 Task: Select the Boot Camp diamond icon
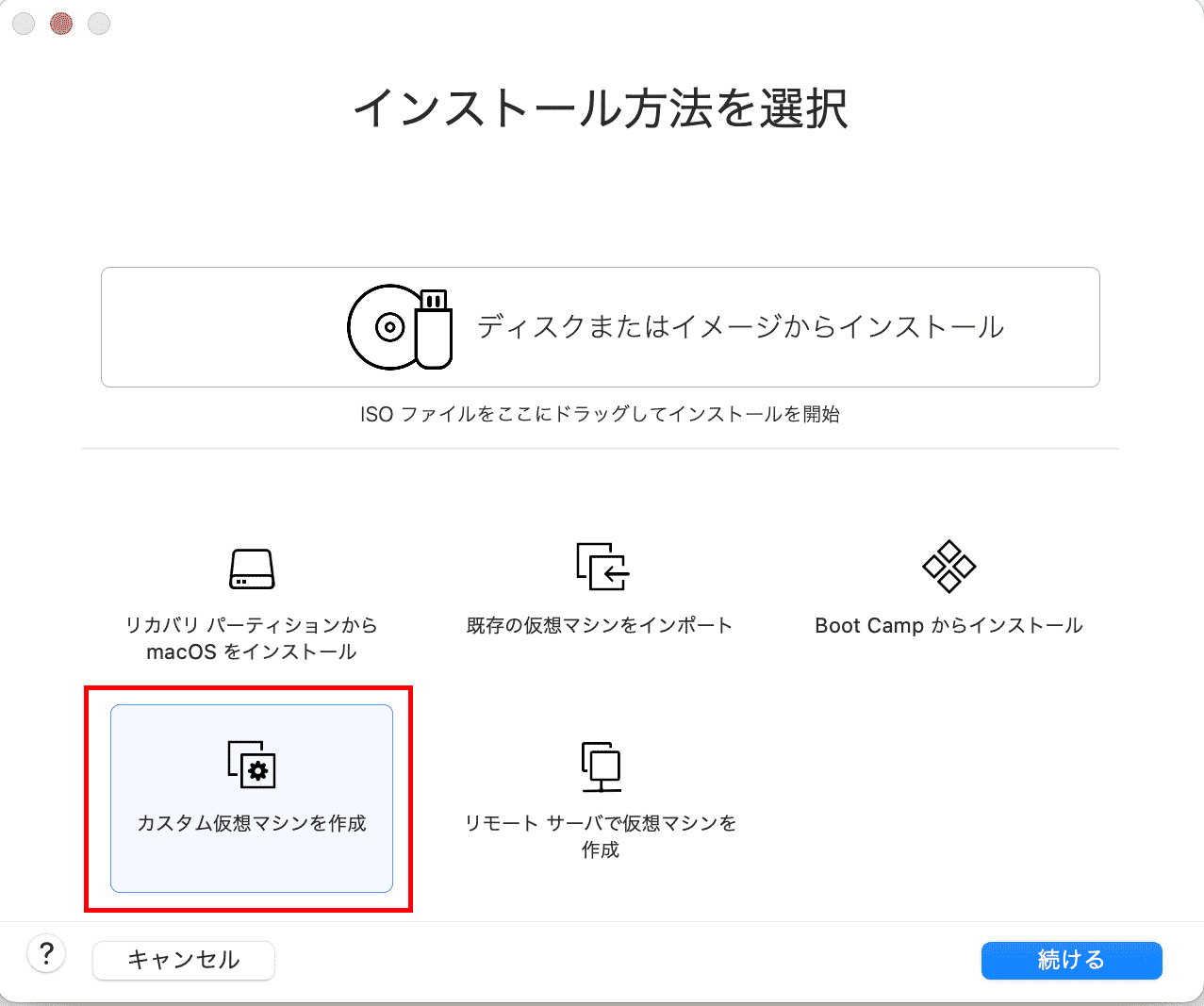(x=949, y=566)
